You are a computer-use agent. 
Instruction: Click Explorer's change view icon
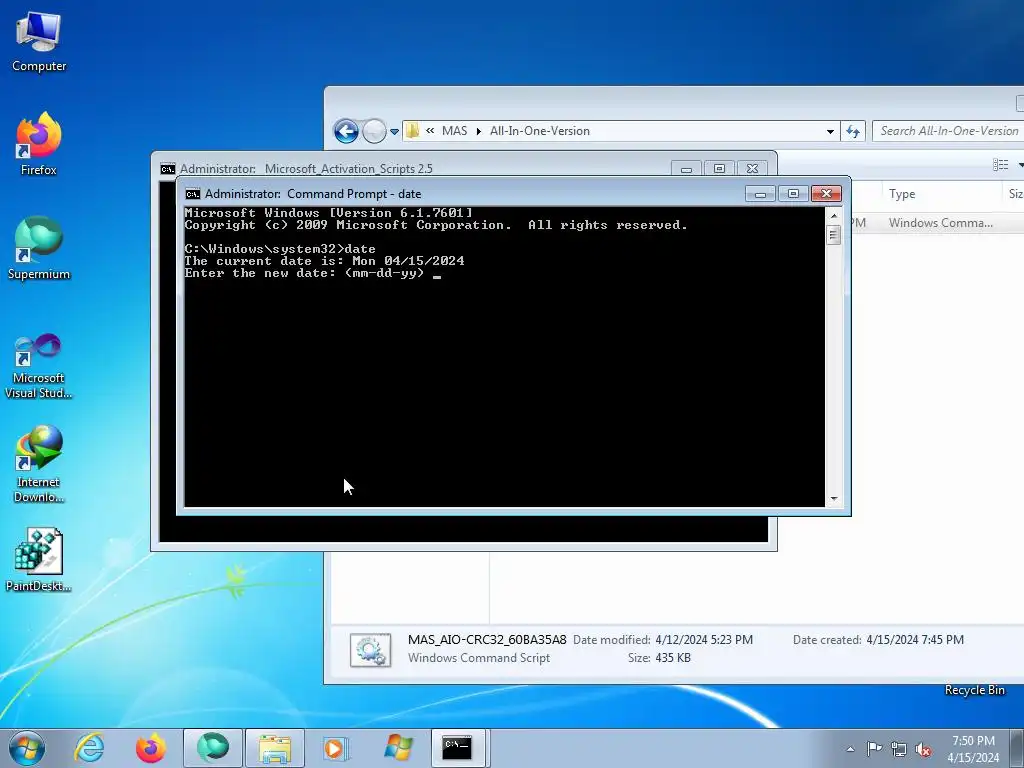(x=1000, y=165)
